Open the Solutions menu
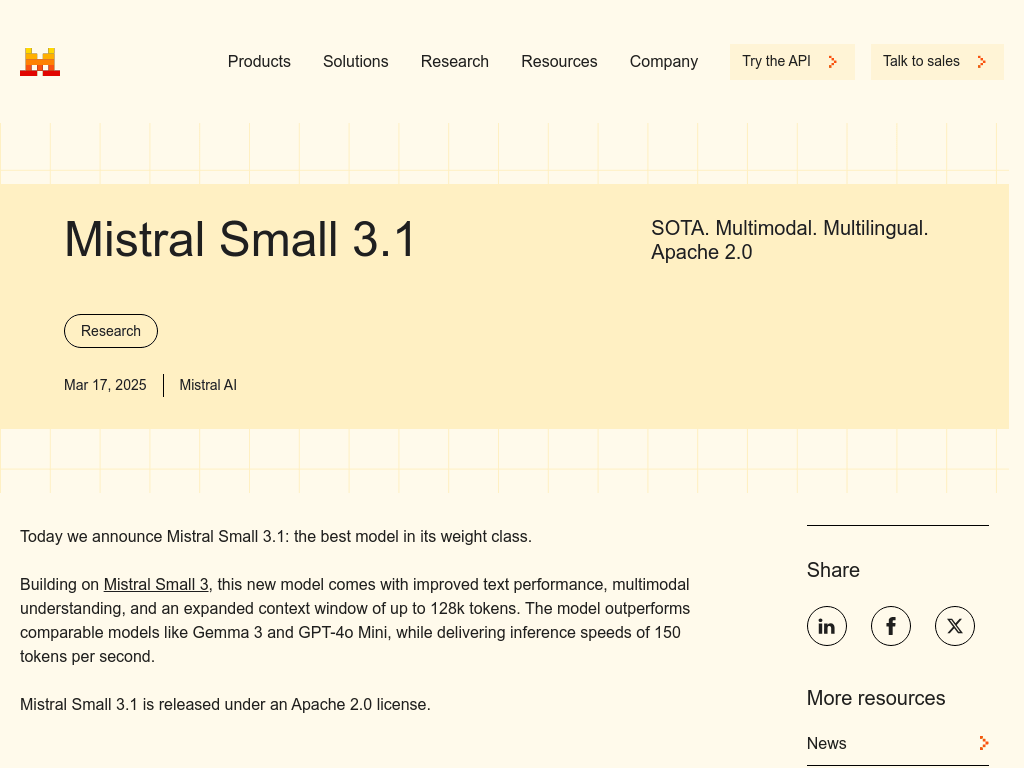The width and height of the screenshot is (1024, 768). (x=356, y=61)
